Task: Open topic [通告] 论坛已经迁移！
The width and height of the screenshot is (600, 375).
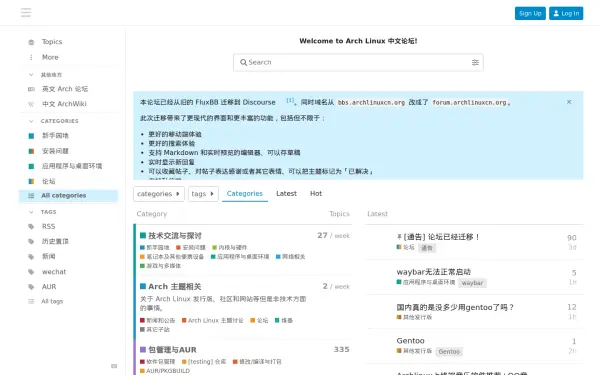Action: (442, 237)
